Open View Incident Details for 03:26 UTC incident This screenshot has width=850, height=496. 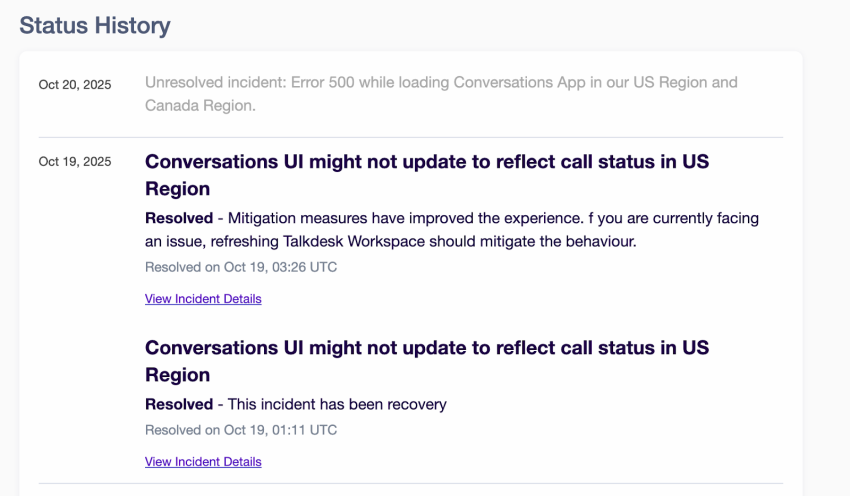point(203,299)
